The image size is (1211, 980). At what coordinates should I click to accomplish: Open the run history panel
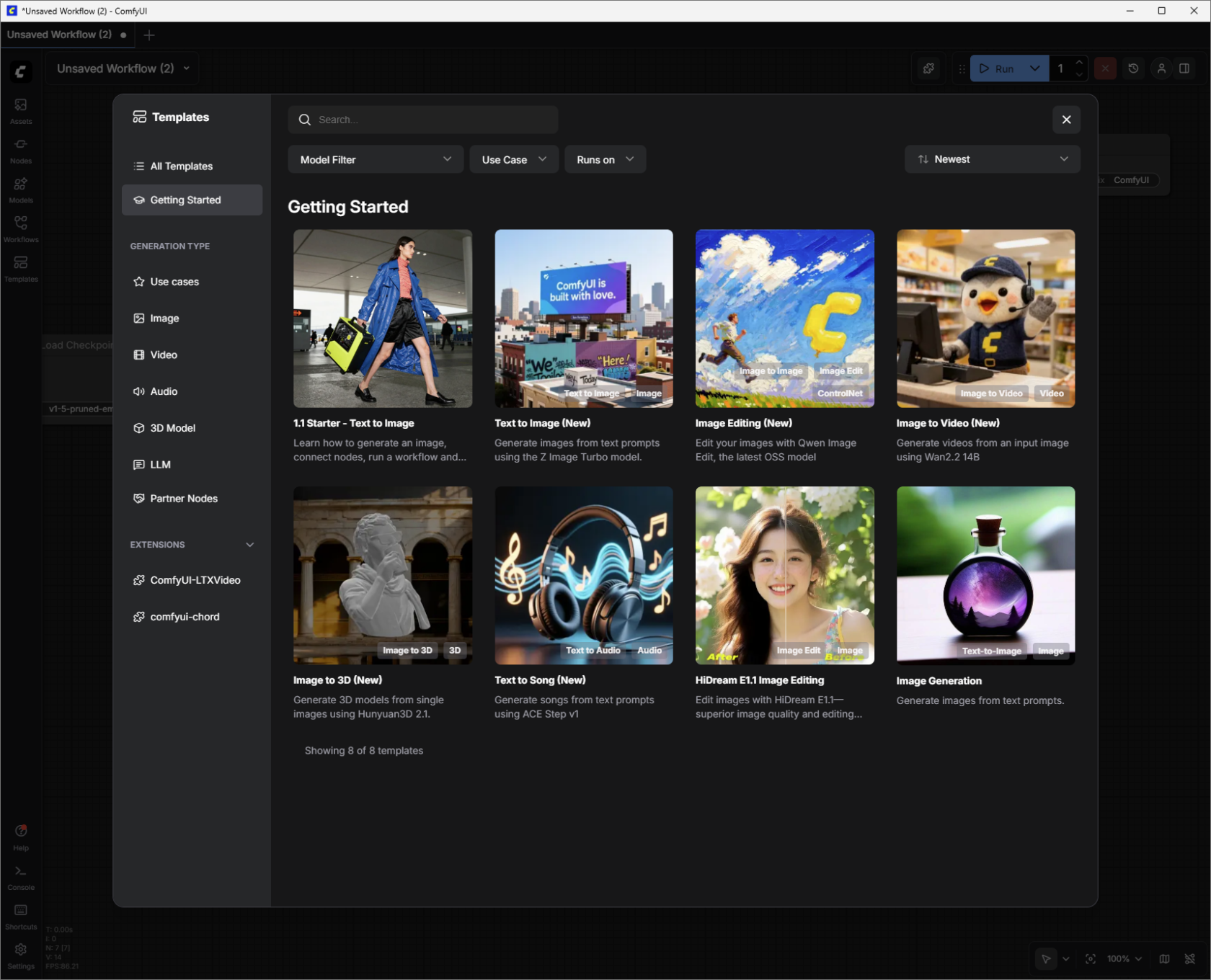click(1133, 68)
